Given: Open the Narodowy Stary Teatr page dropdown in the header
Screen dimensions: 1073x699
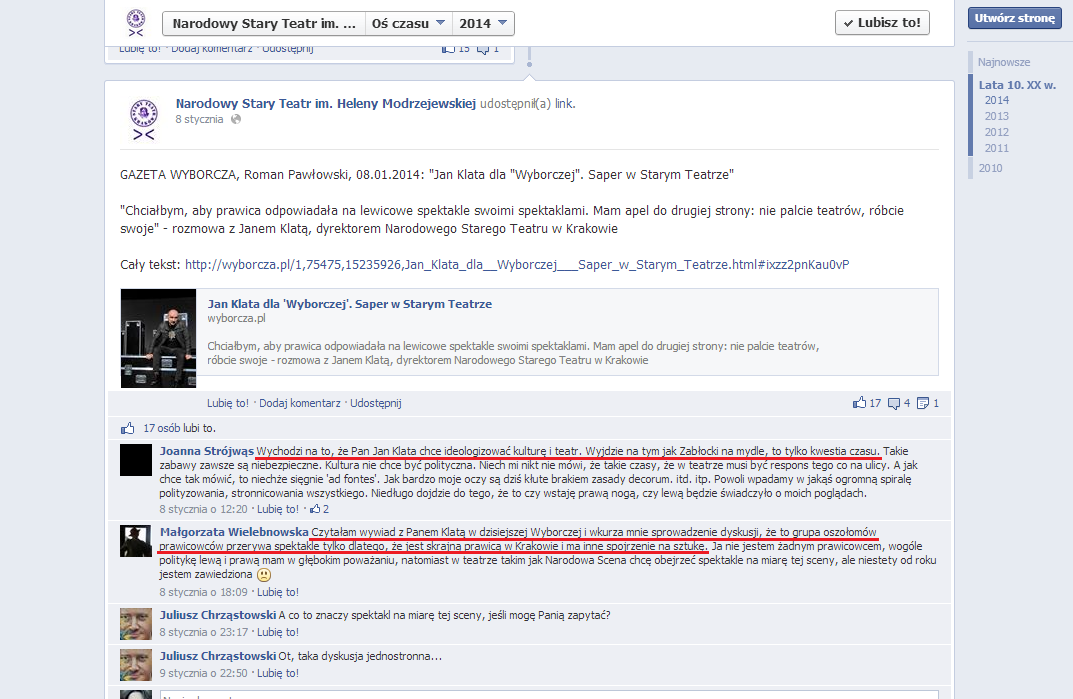Looking at the screenshot, I should [264, 23].
